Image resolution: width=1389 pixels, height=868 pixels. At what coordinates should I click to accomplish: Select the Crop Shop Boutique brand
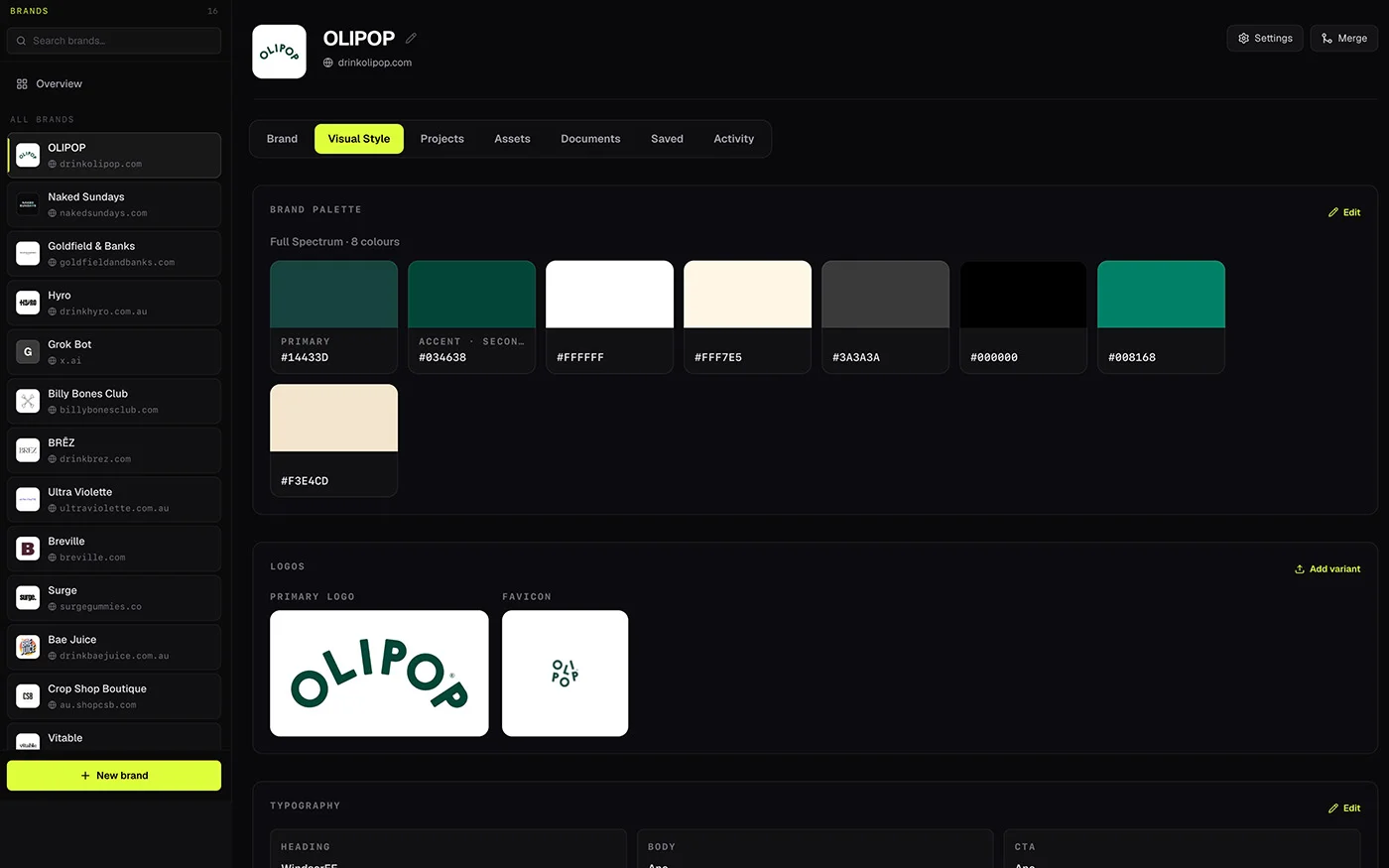point(114,696)
